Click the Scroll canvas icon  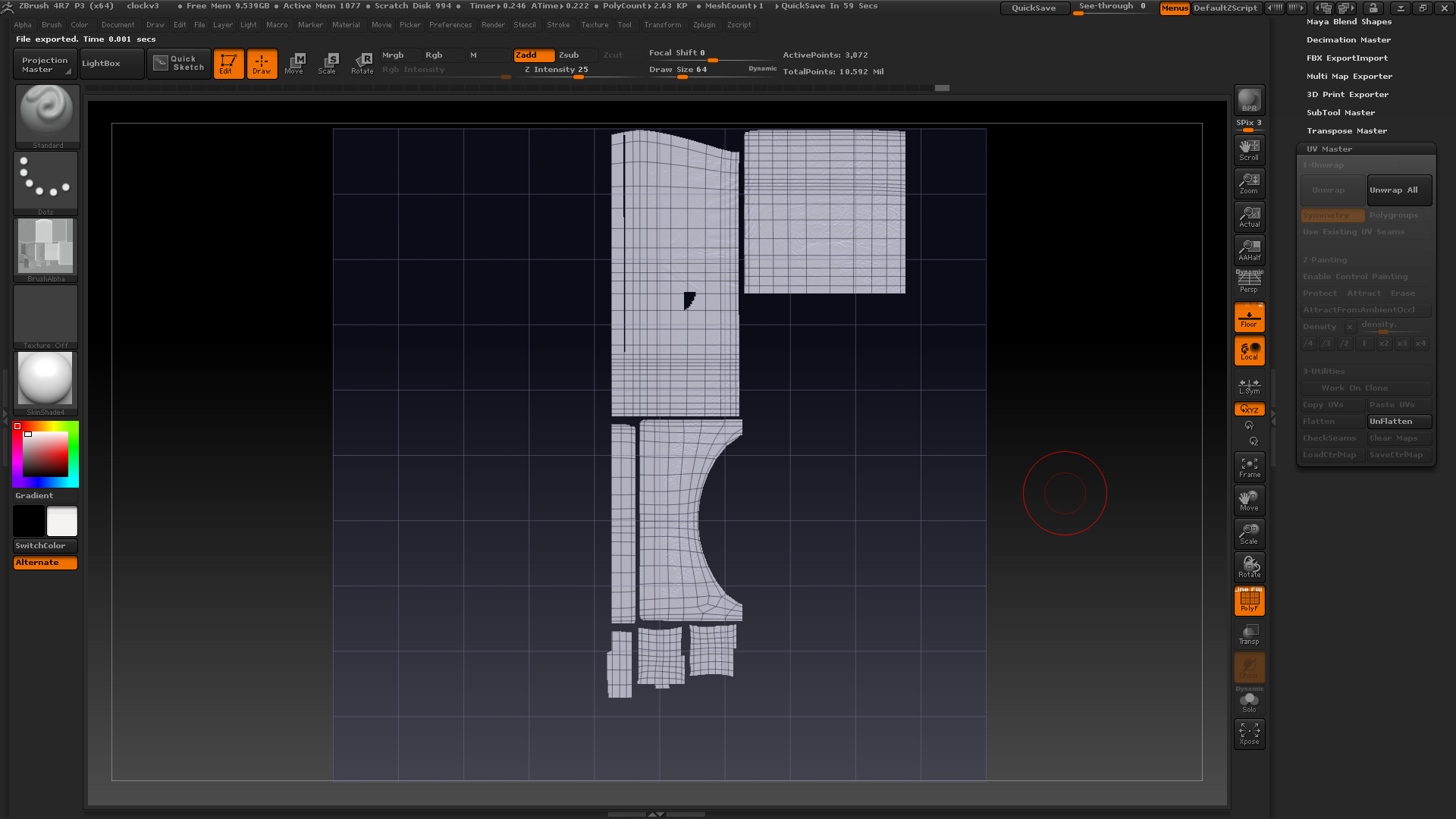1249,150
